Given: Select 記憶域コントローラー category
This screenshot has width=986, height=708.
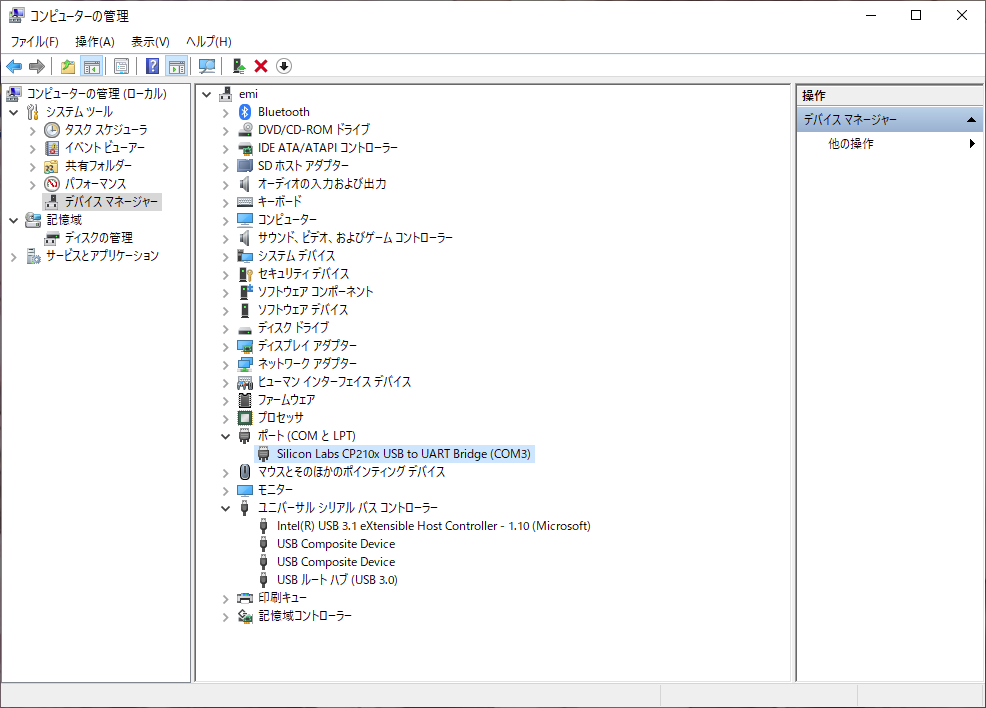Looking at the screenshot, I should tap(305, 616).
